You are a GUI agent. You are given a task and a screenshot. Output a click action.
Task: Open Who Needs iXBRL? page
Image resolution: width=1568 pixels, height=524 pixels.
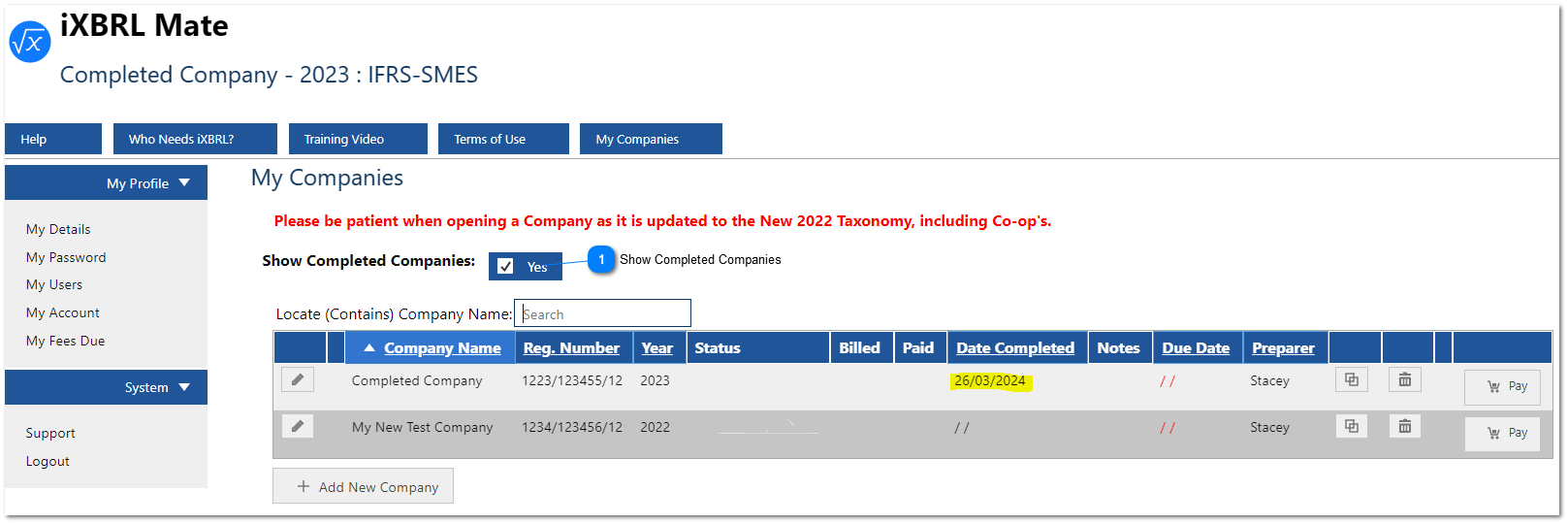(x=195, y=139)
